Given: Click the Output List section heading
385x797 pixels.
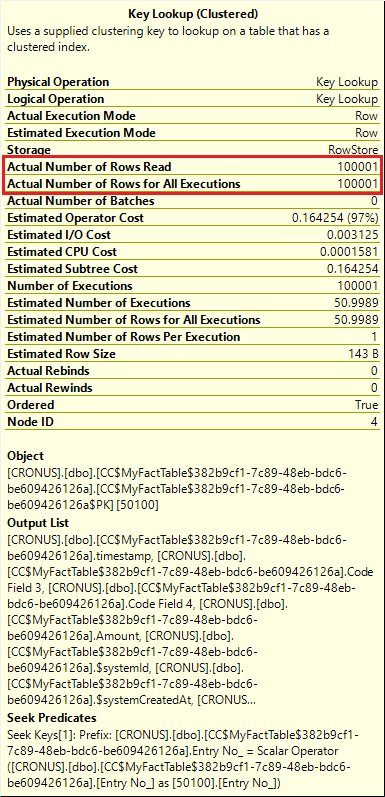Looking at the screenshot, I should tap(38, 523).
